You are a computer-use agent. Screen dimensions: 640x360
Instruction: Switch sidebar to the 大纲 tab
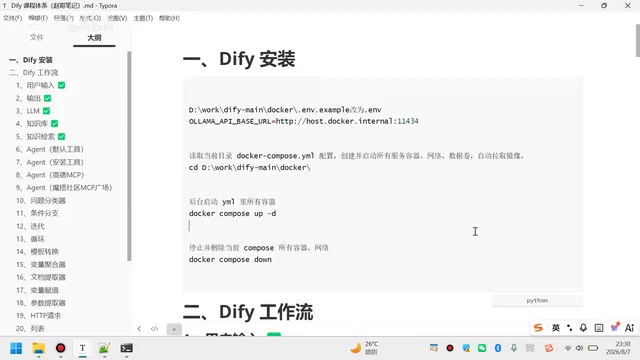click(94, 38)
